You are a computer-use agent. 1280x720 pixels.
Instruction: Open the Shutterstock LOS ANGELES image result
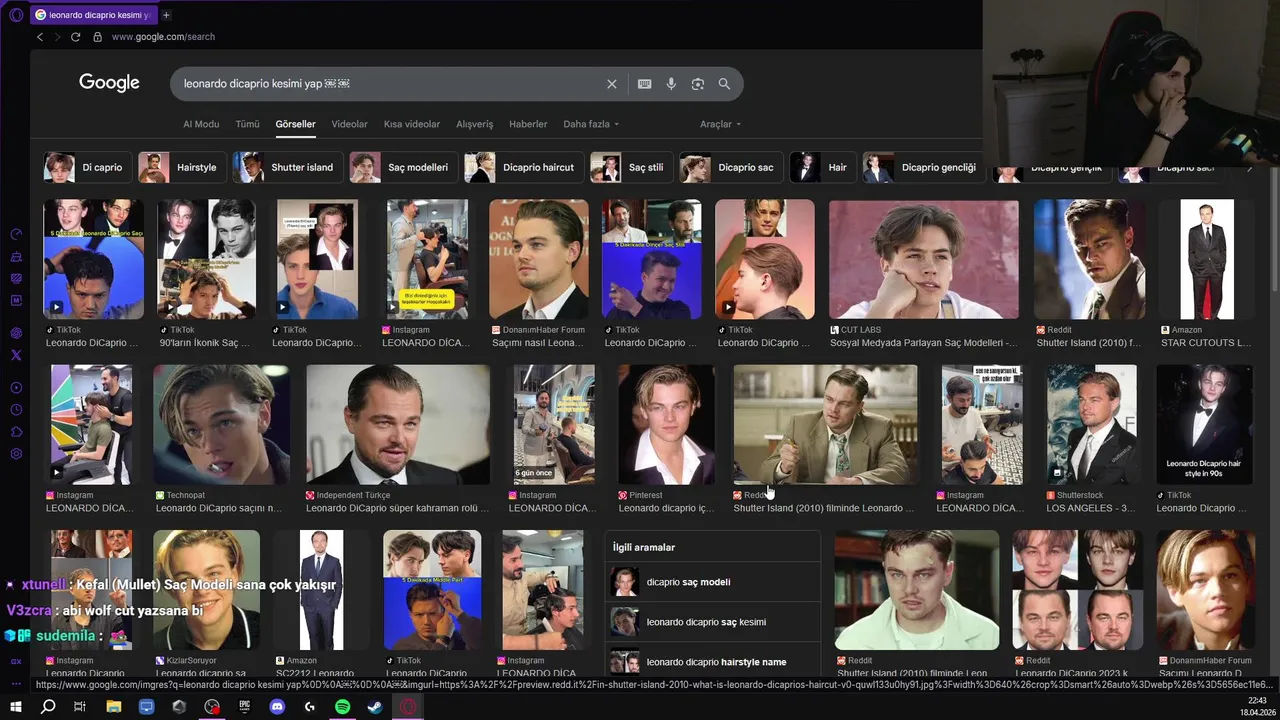point(1091,424)
